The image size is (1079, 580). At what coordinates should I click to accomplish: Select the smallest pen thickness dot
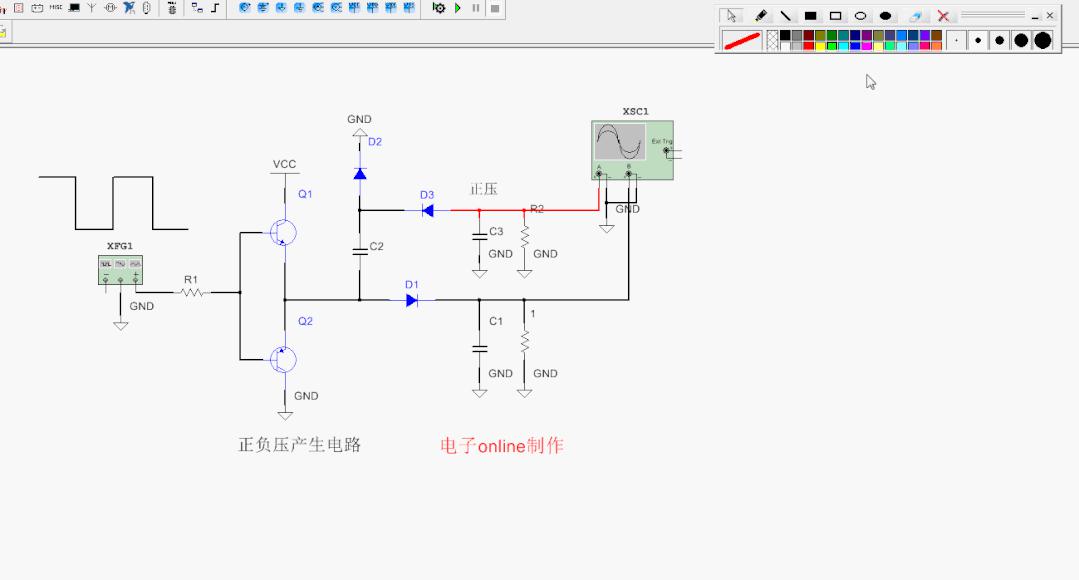(x=958, y=41)
